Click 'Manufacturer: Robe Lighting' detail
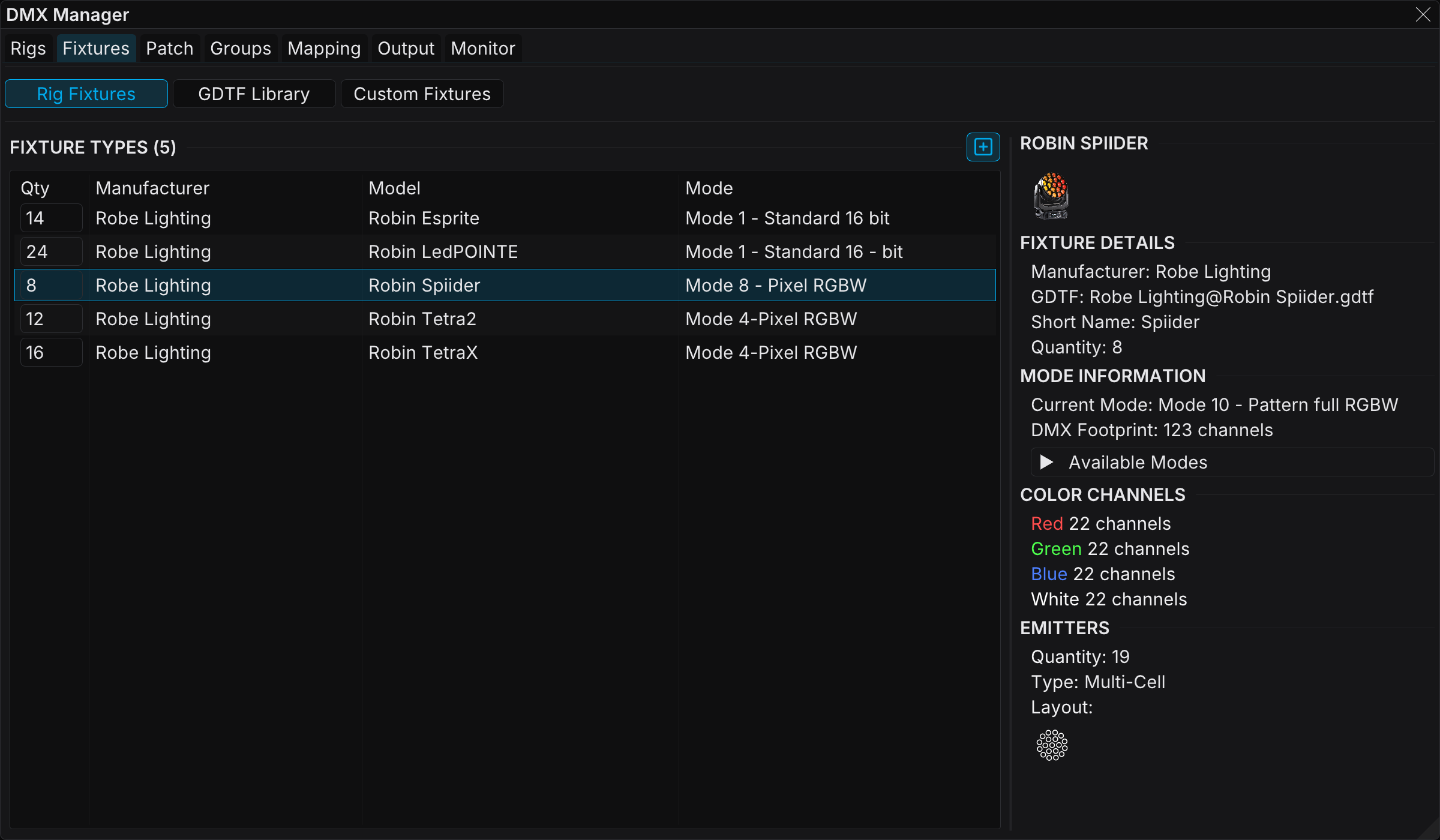The image size is (1440, 840). click(1151, 271)
